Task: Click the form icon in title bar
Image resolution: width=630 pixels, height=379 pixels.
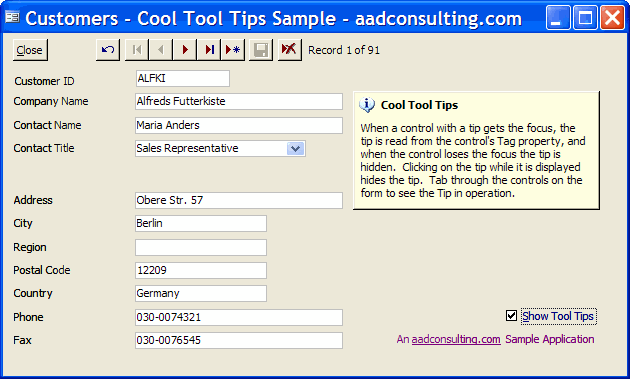Action: coord(12,17)
